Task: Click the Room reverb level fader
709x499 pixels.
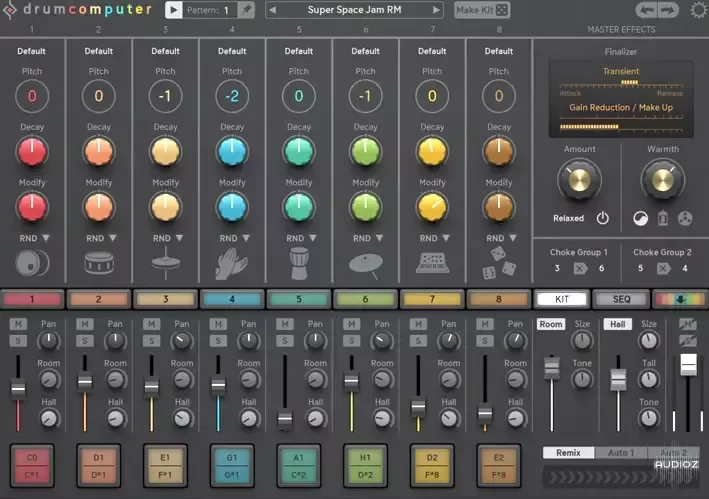Action: click(552, 367)
